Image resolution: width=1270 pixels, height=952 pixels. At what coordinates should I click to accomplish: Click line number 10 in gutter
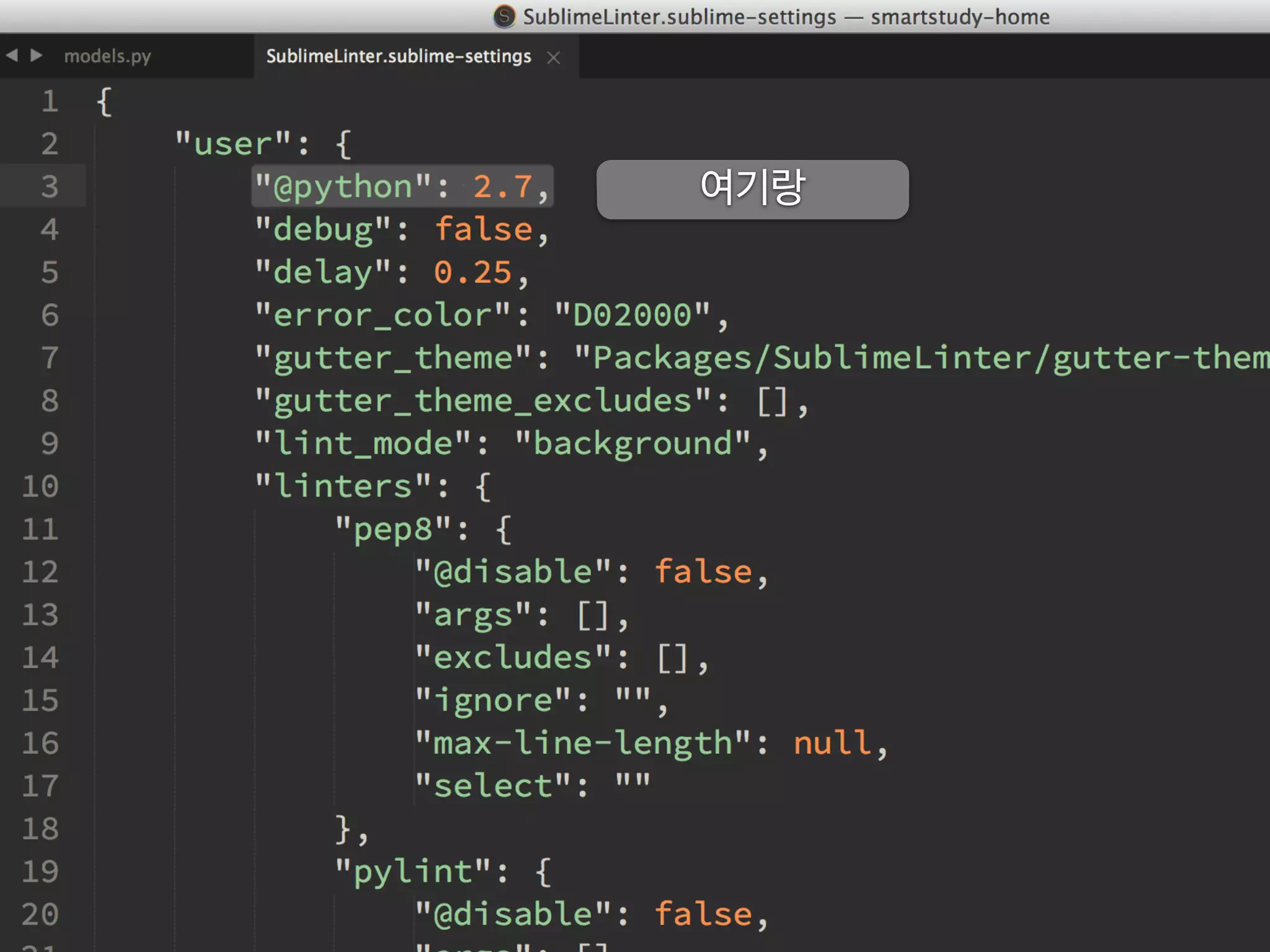coord(40,486)
